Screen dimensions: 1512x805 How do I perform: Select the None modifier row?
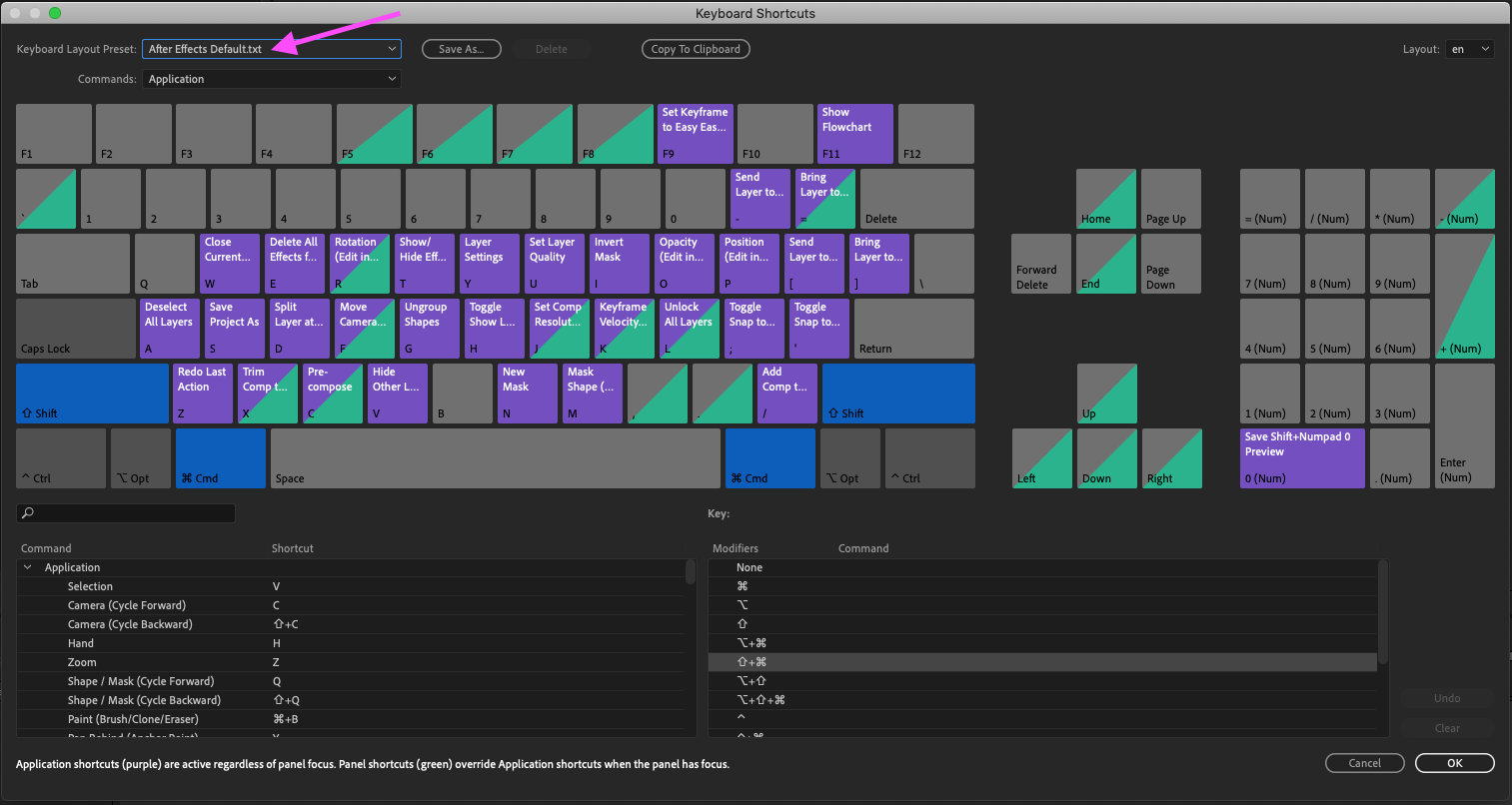1042,567
